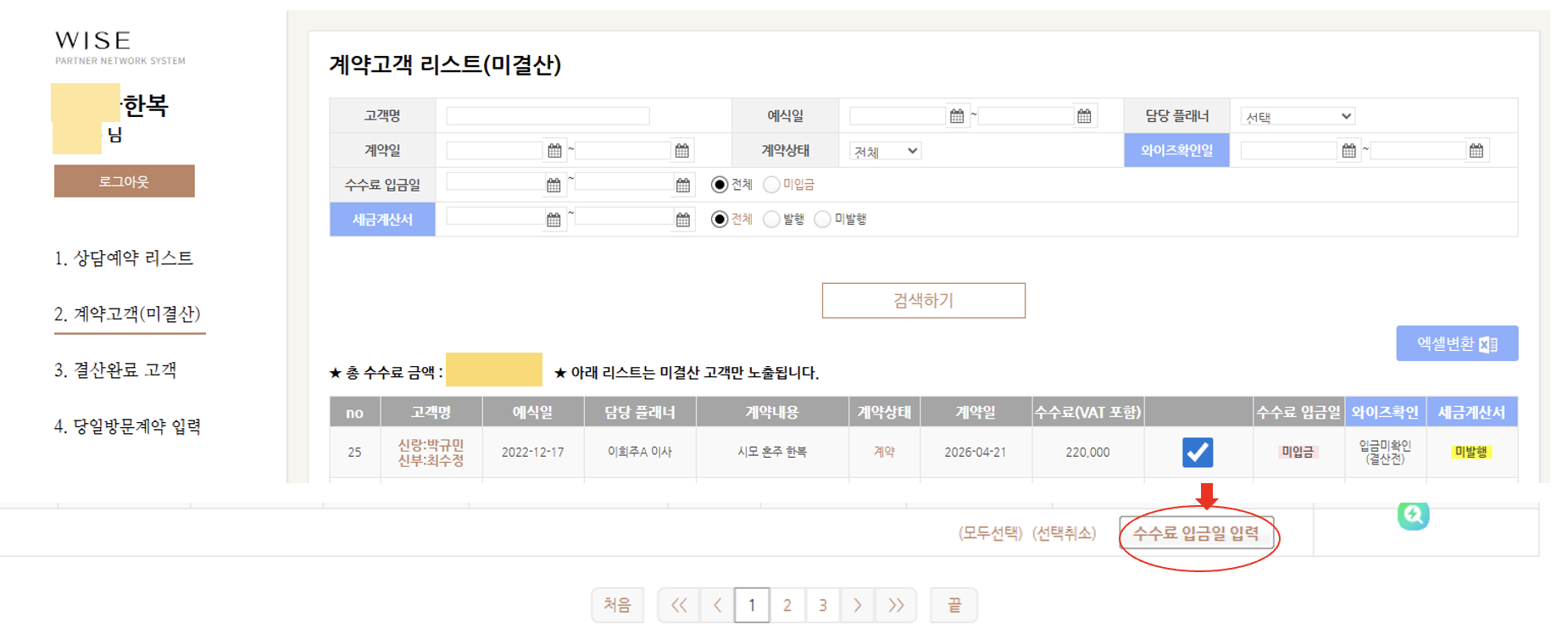This screenshot has height=634, width=1568.
Task: Click the 계약일 start date calendar icon
Action: coord(554,151)
